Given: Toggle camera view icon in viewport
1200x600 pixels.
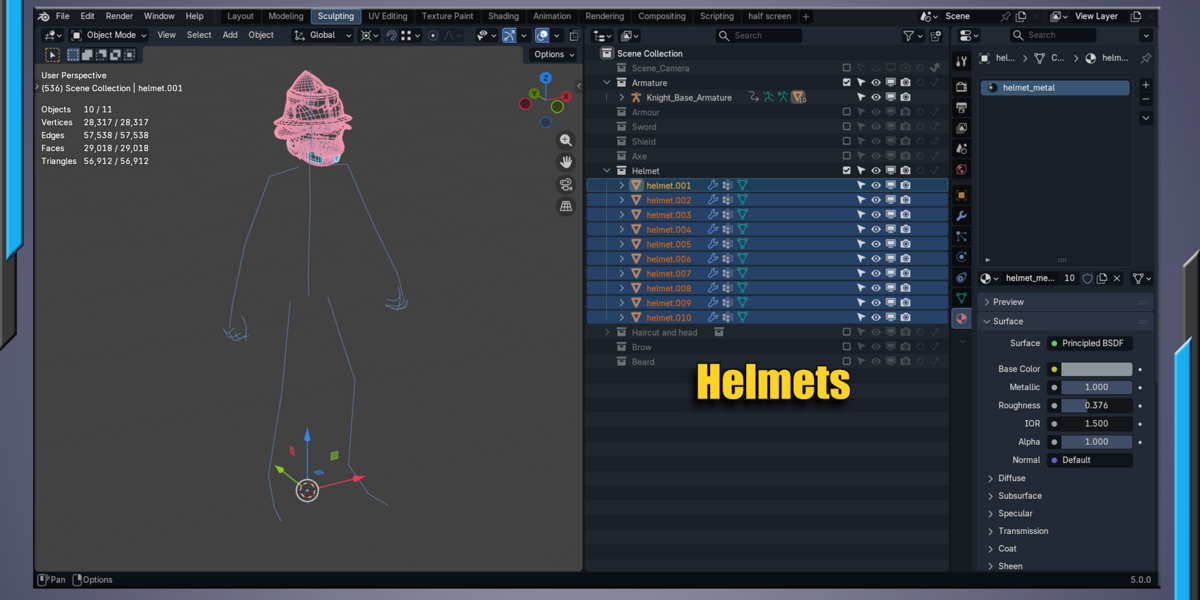Looking at the screenshot, I should click(566, 184).
